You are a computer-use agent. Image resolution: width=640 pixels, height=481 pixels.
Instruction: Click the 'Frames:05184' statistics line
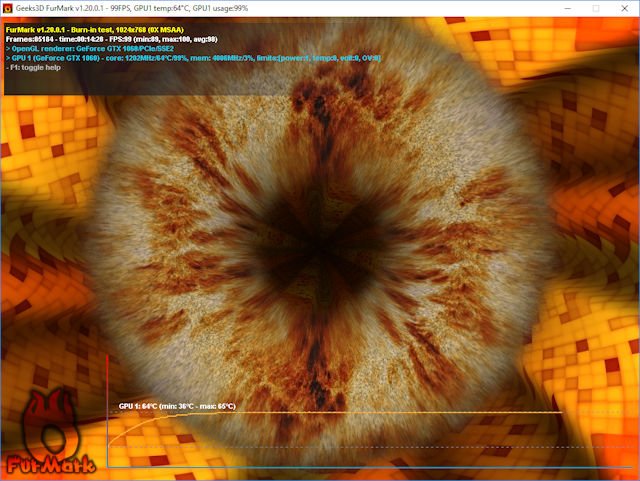[x=111, y=39]
